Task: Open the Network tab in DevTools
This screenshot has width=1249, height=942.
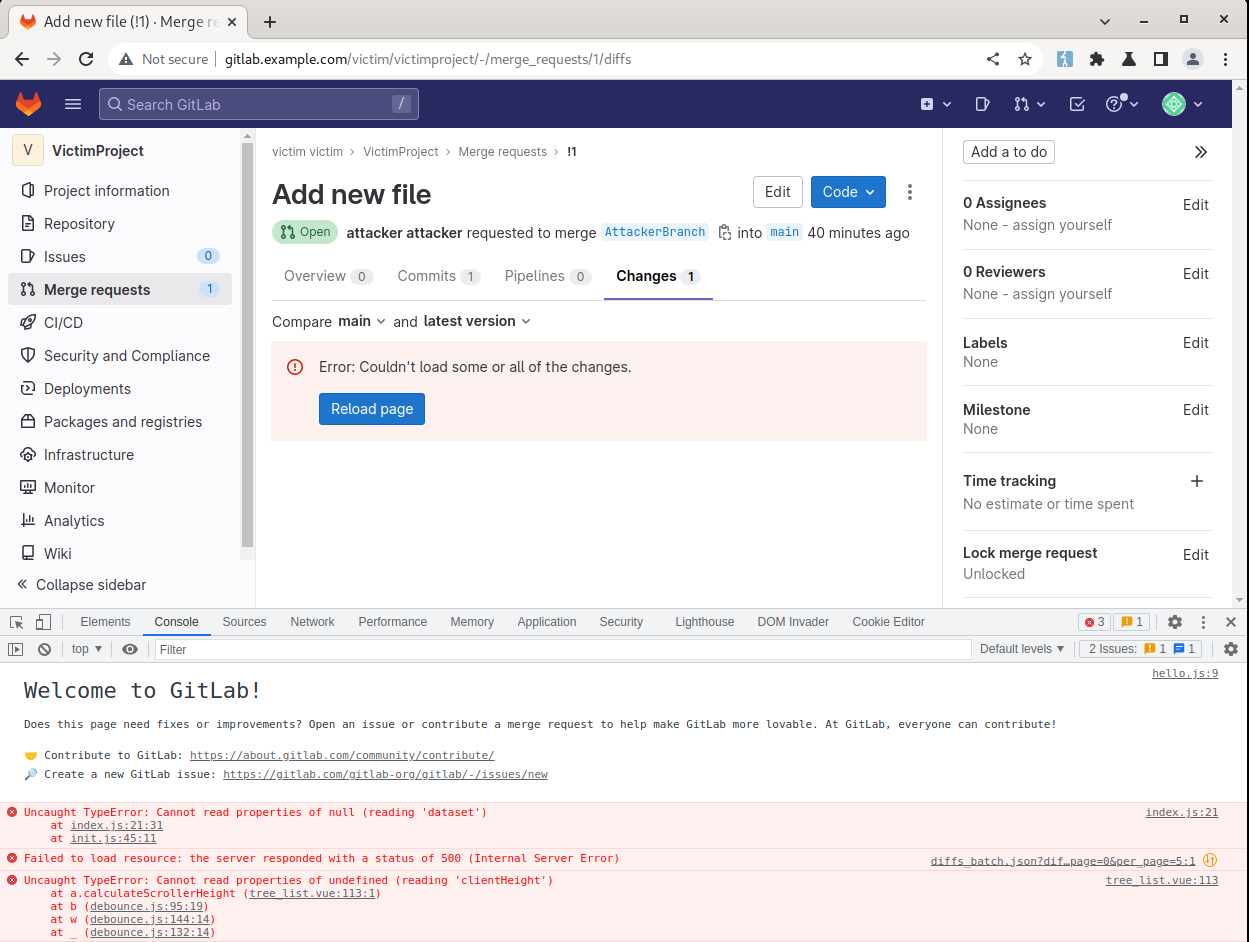Action: [x=312, y=622]
